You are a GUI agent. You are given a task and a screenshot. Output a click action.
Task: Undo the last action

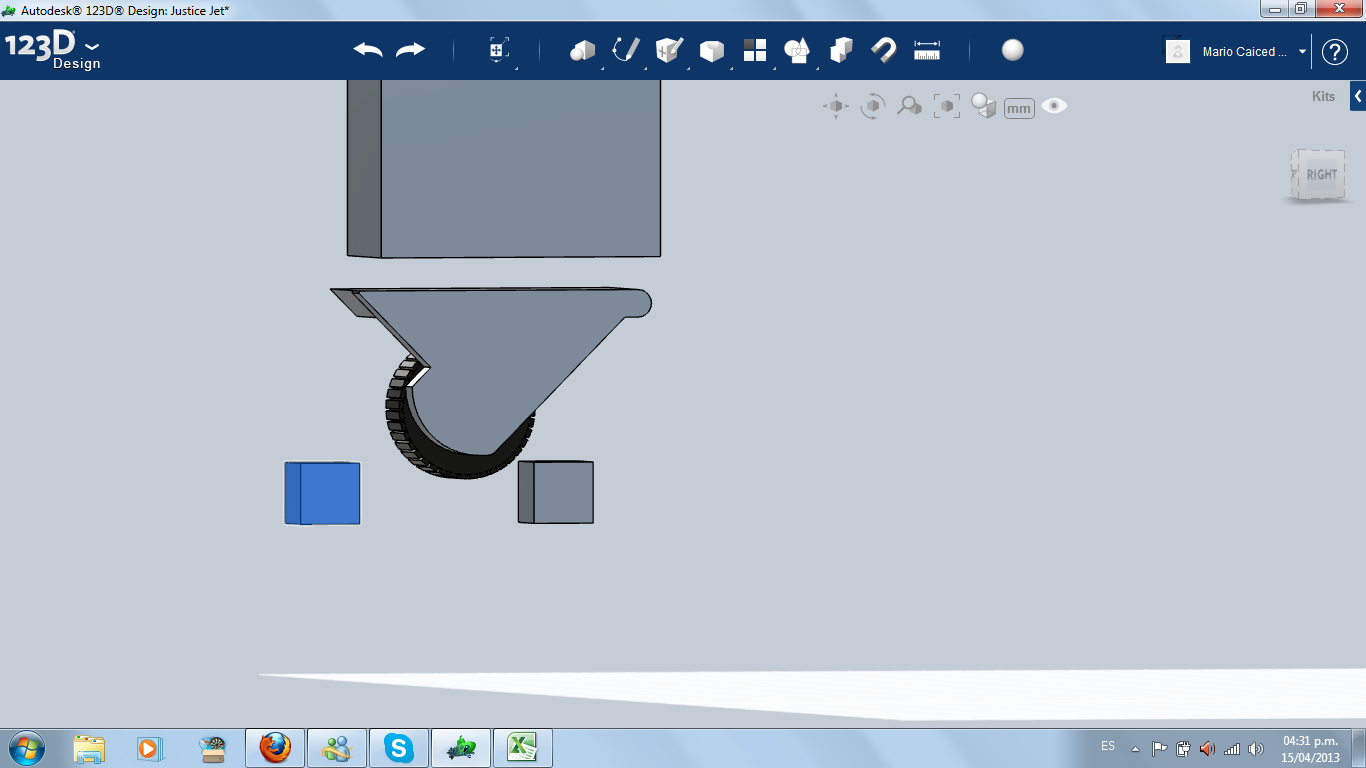pyautogui.click(x=368, y=50)
